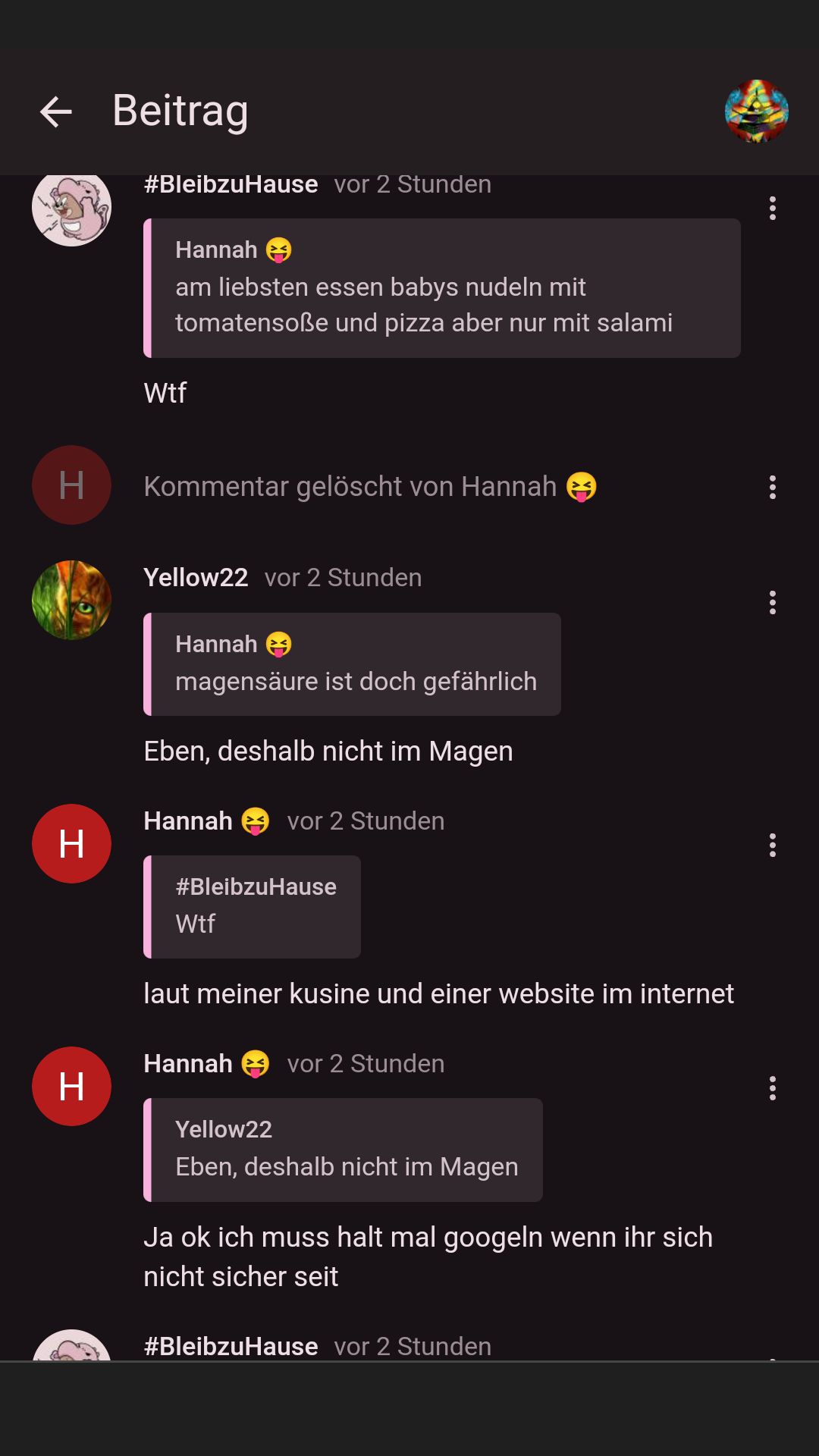Jump to quoted magensäure comment

(x=352, y=664)
